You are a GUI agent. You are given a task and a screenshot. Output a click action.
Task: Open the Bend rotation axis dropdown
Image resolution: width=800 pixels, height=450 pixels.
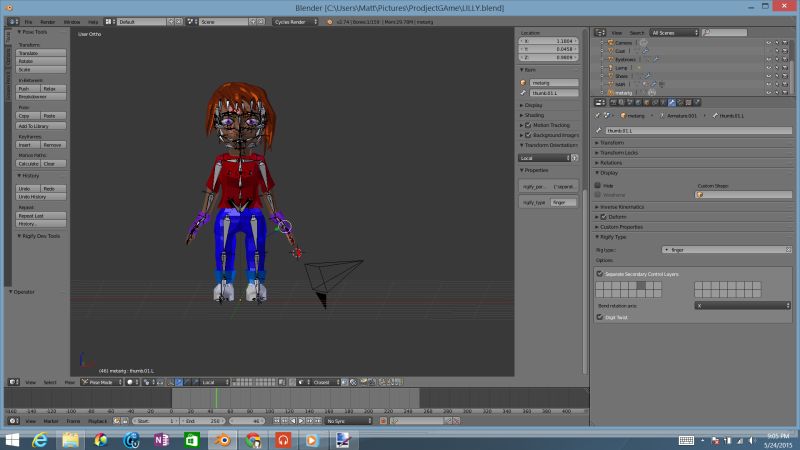point(743,305)
